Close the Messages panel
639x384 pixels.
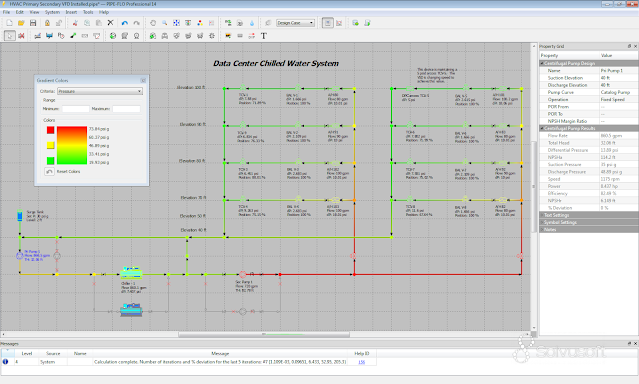(635, 344)
